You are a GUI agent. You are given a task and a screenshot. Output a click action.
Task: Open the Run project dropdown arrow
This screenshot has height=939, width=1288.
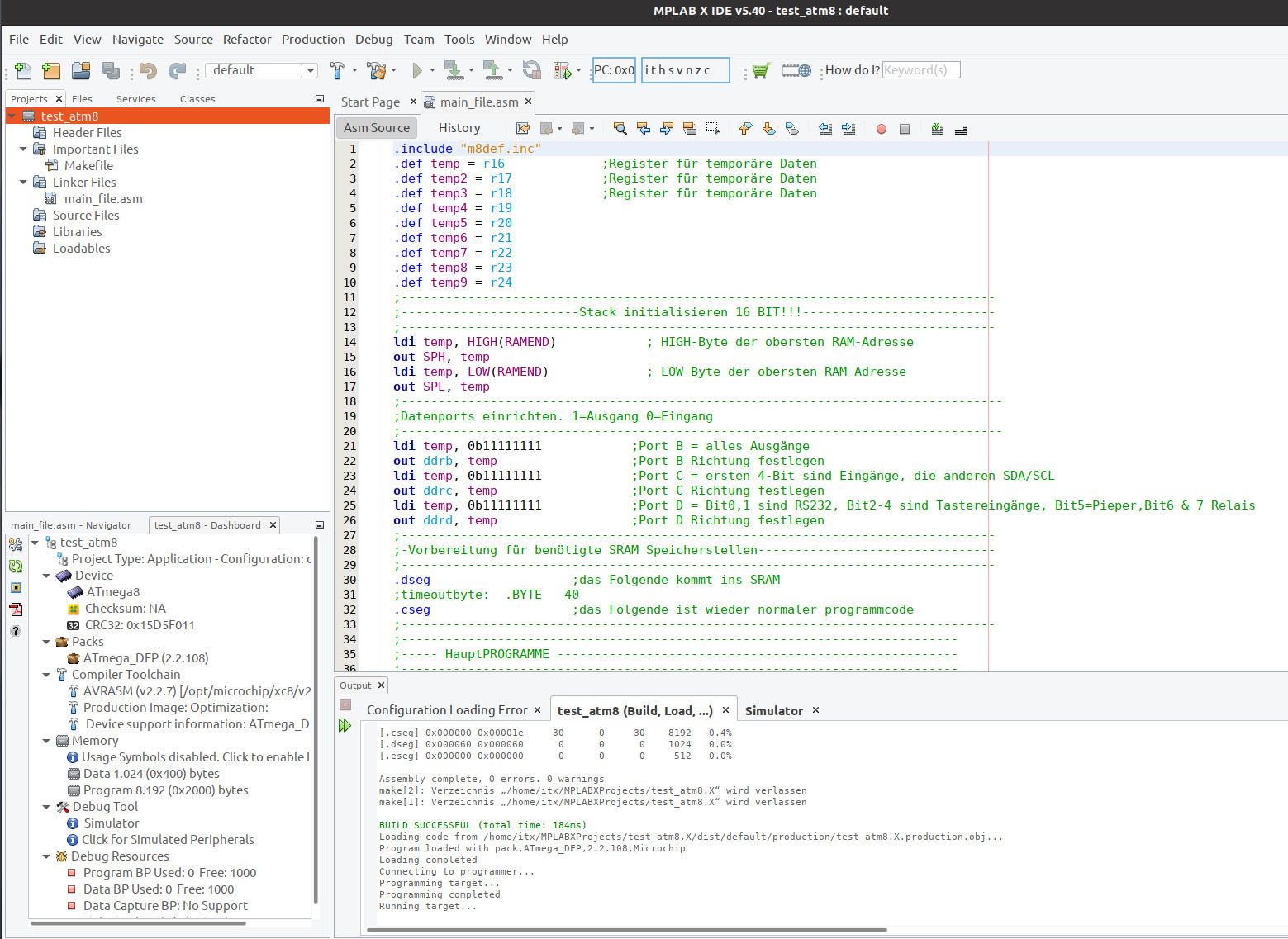click(432, 71)
